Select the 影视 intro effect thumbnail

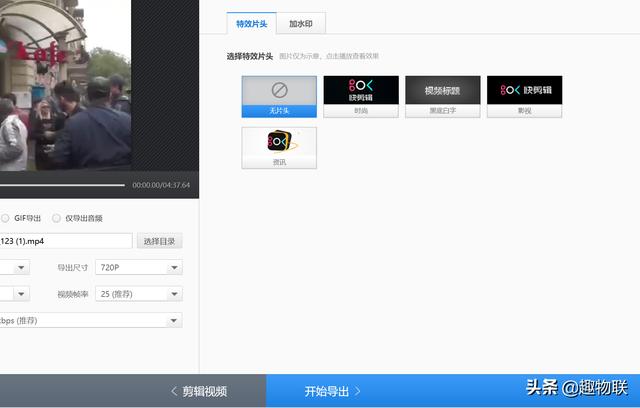(524, 96)
